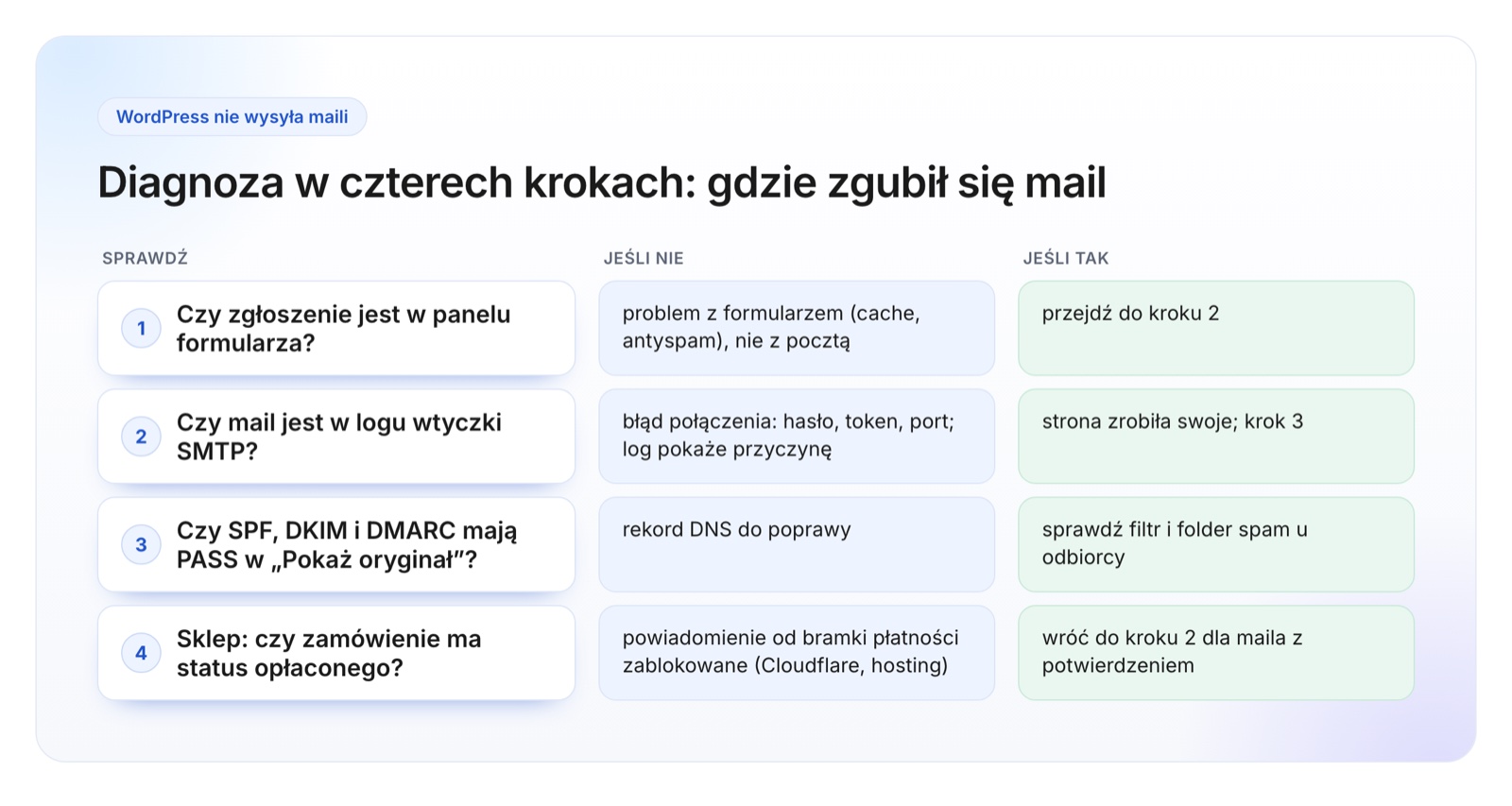
Task: Select "Czy zgłoszenie jest w panelu formularza?"
Action: [x=344, y=328]
